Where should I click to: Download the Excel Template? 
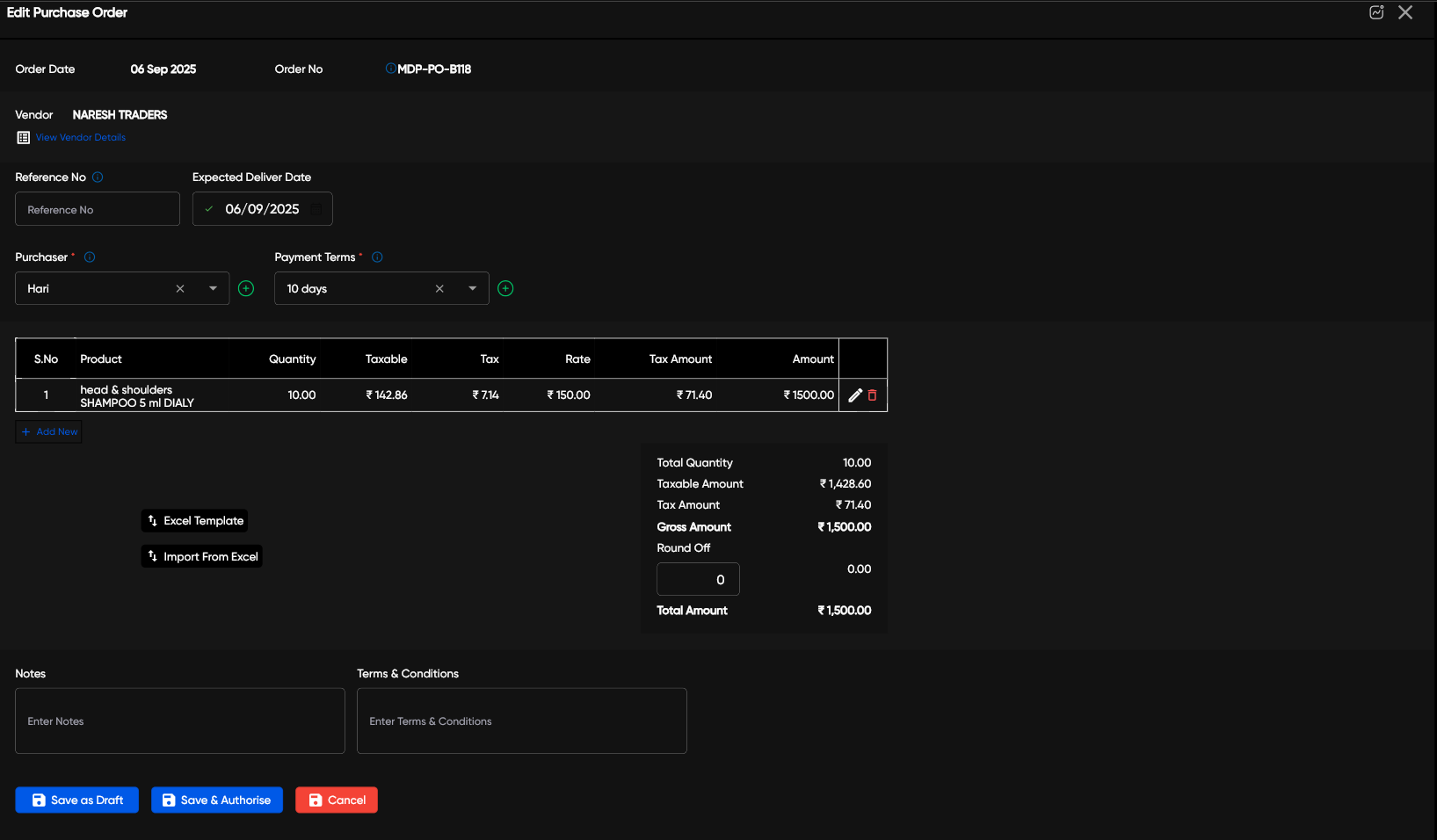[194, 521]
